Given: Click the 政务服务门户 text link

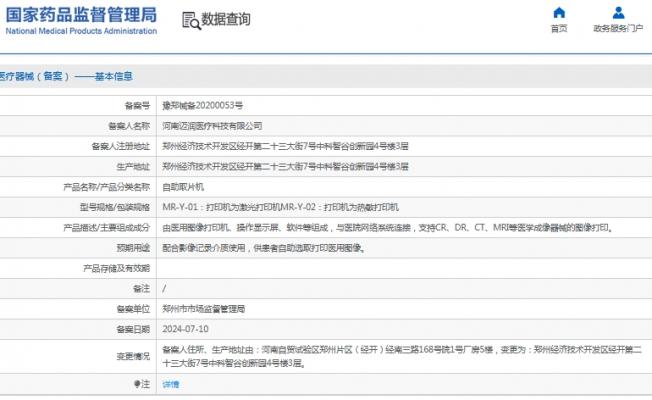Looking at the screenshot, I should 618,28.
